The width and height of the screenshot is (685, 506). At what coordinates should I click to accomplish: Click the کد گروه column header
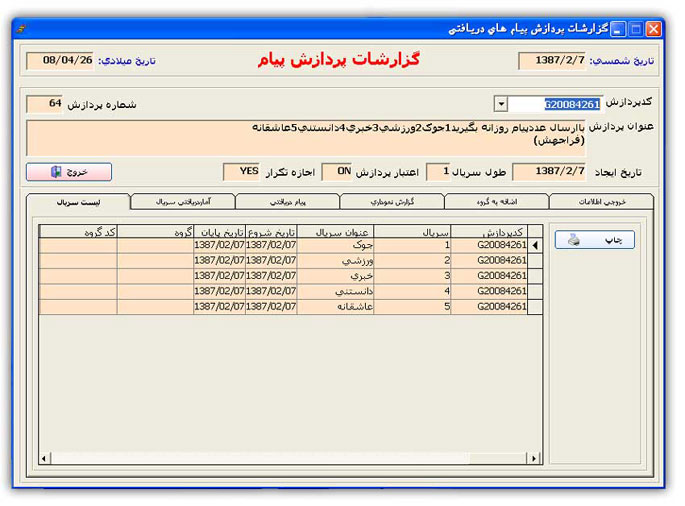(78, 232)
